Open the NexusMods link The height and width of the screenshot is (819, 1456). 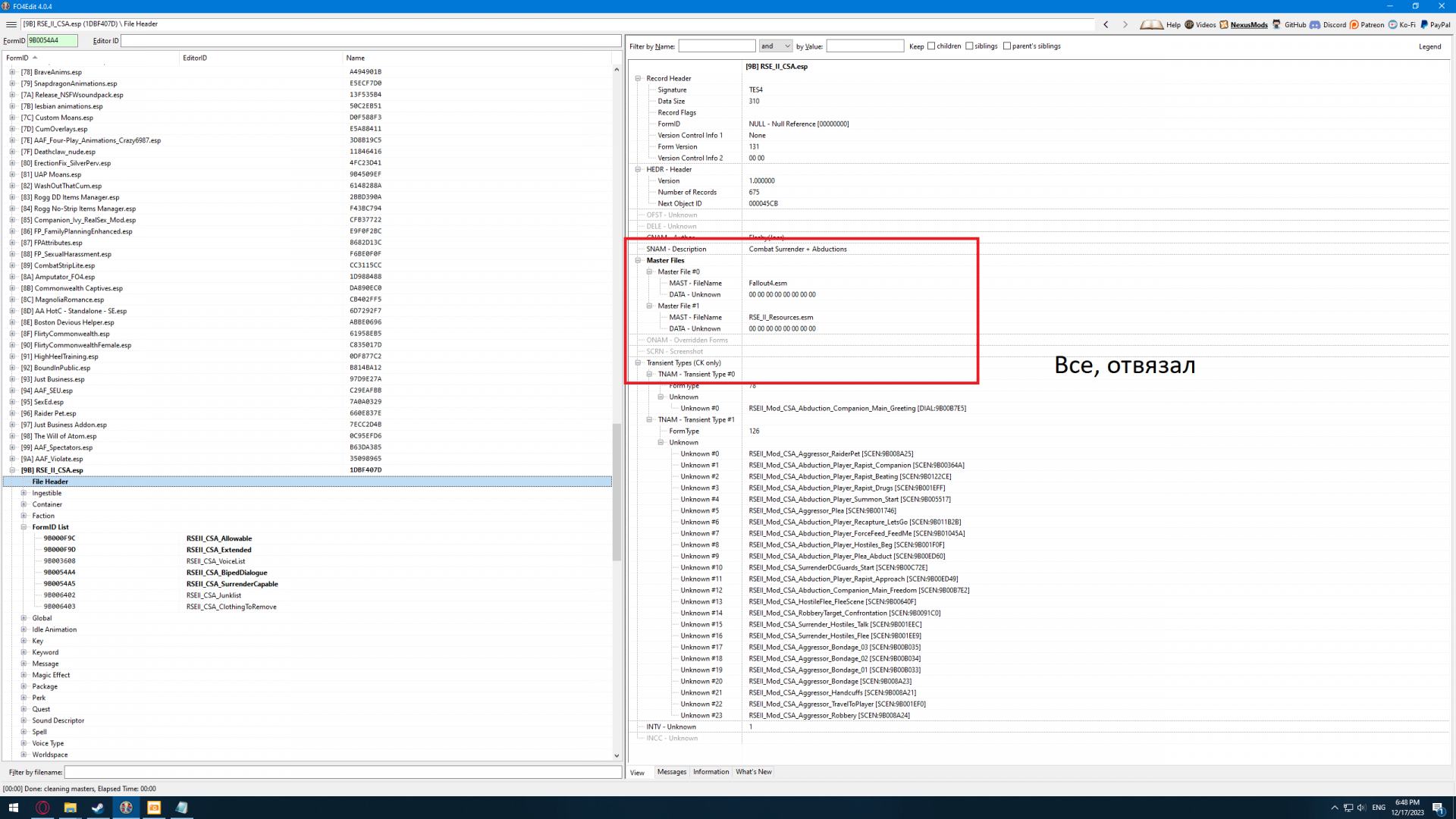[1248, 24]
